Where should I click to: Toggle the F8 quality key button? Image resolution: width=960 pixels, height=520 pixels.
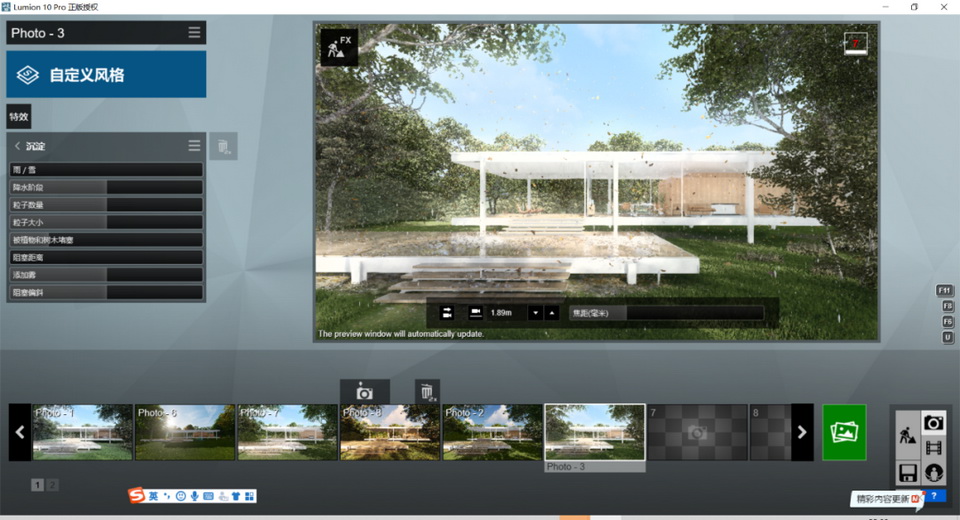pyautogui.click(x=946, y=306)
